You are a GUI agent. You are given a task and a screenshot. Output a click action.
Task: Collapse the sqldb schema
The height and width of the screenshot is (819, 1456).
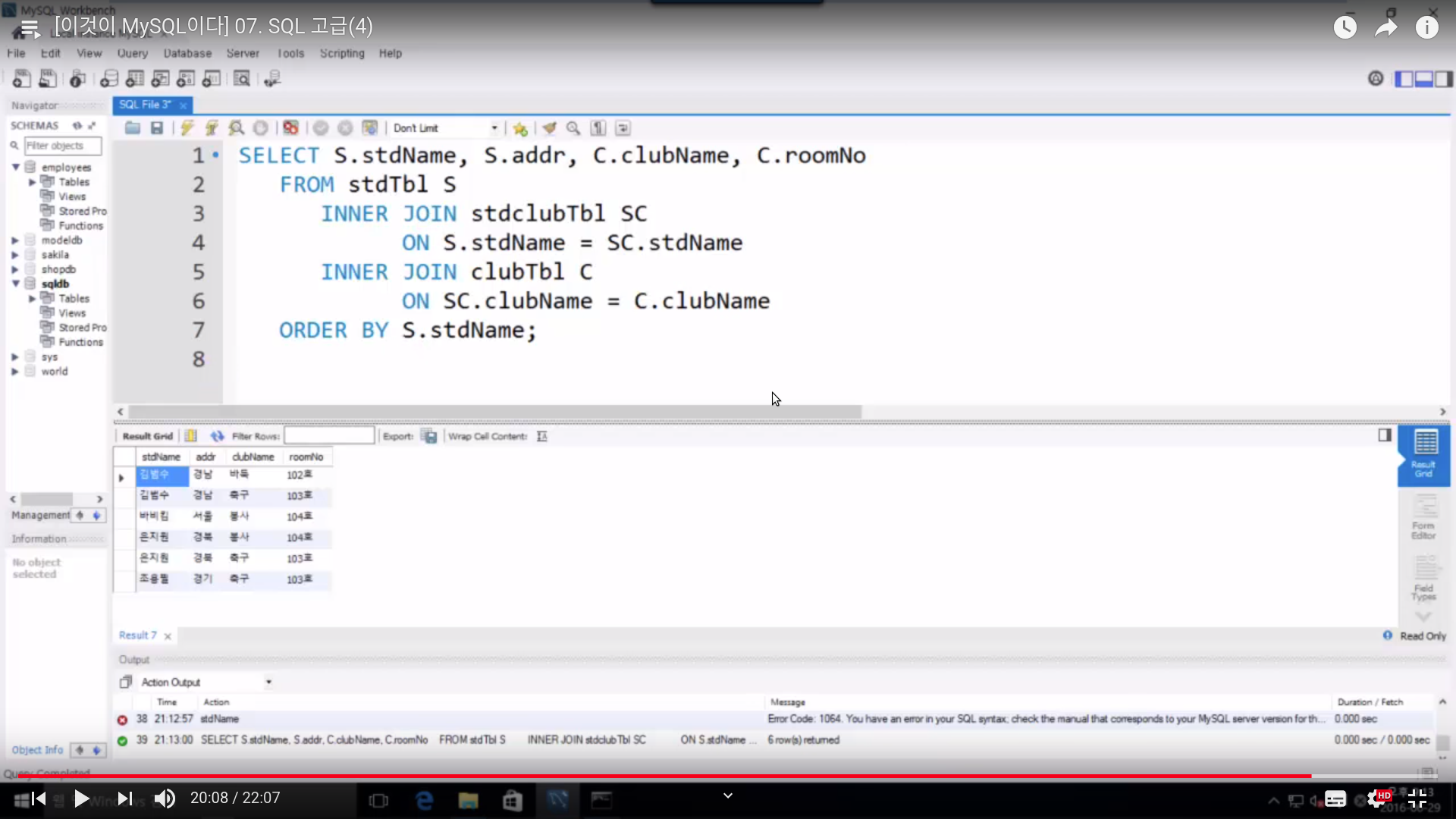click(x=15, y=284)
